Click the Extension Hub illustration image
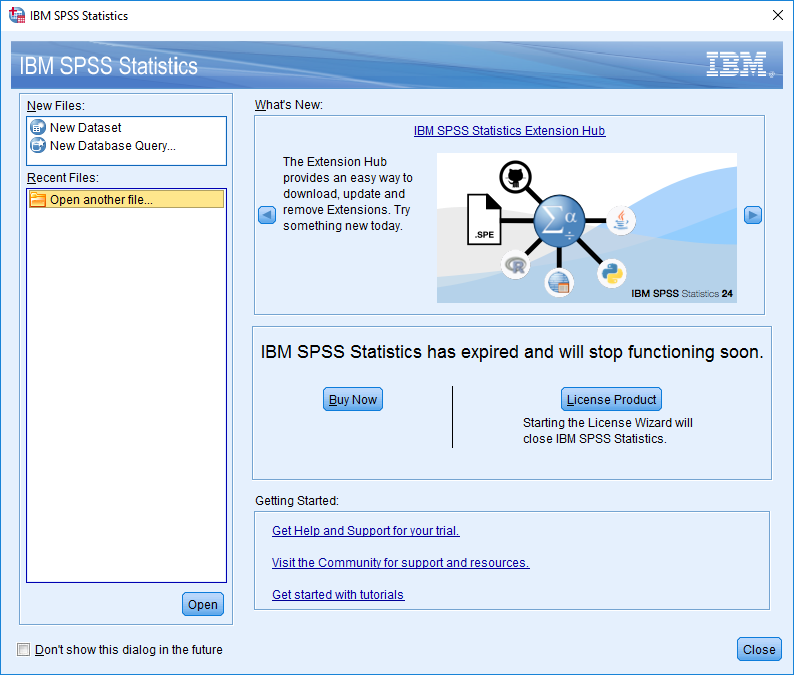 point(587,228)
